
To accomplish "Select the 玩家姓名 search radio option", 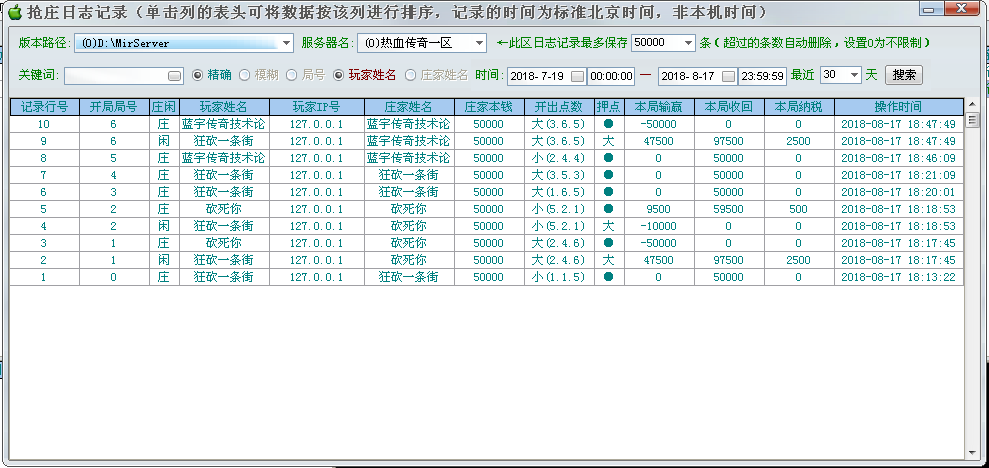I will pyautogui.click(x=339, y=75).
